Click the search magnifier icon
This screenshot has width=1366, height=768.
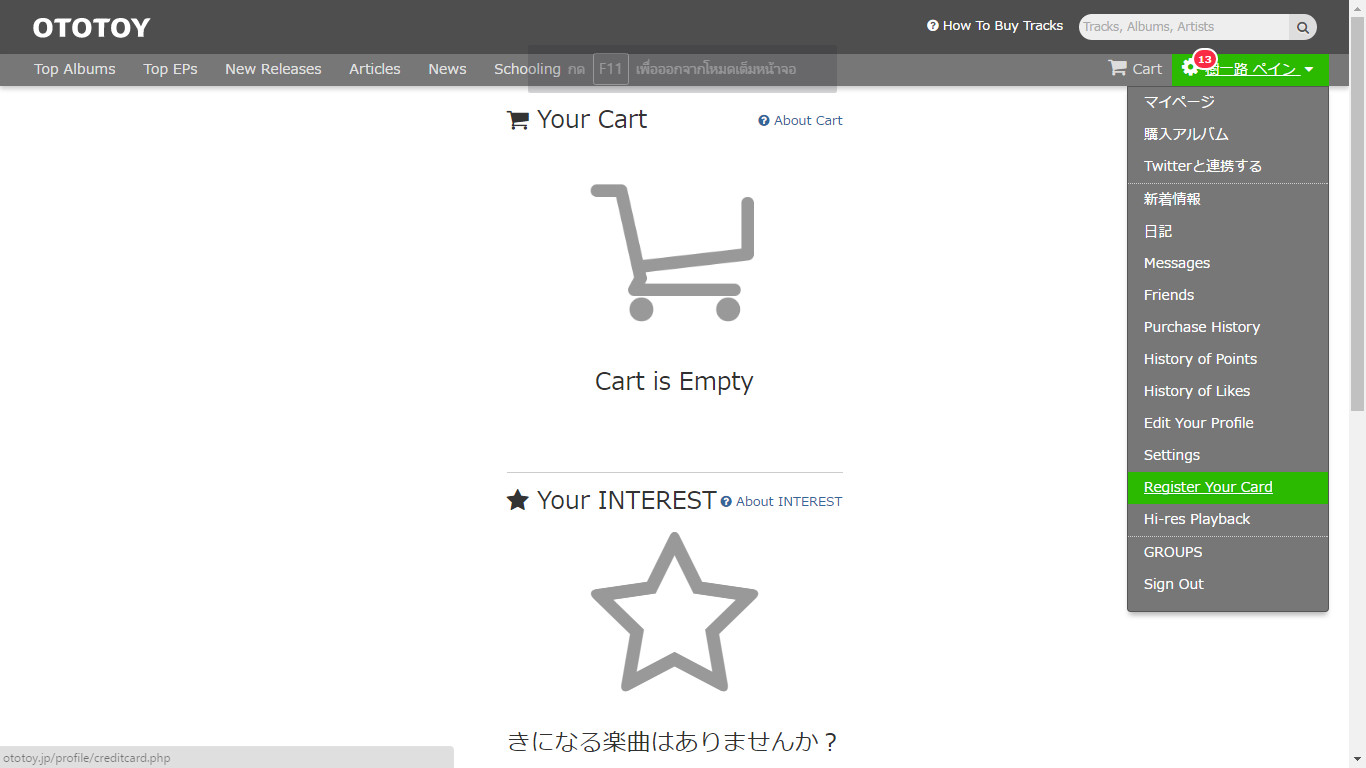(x=1303, y=27)
